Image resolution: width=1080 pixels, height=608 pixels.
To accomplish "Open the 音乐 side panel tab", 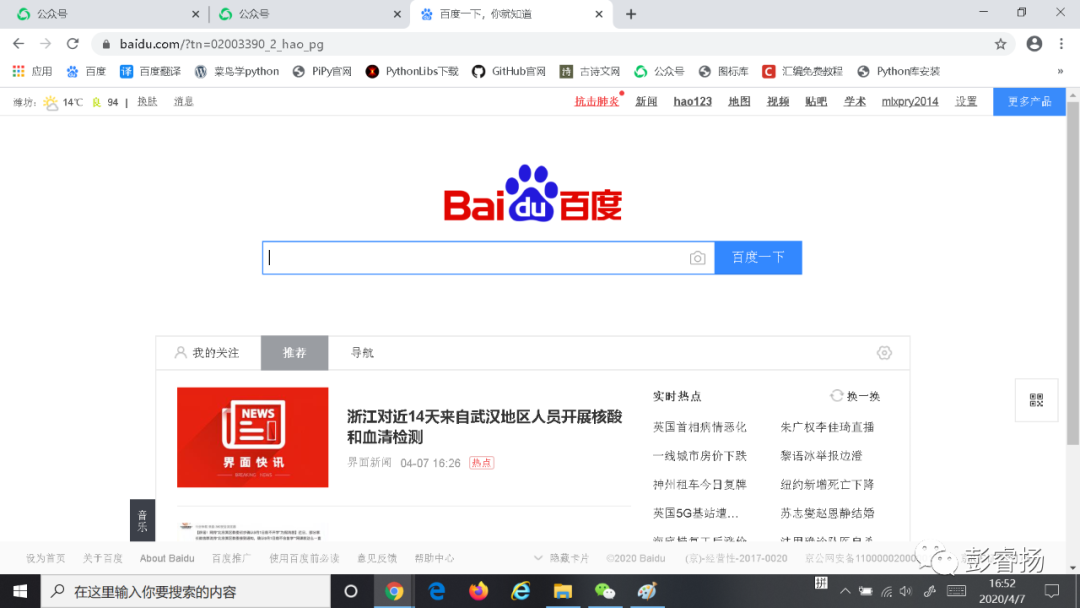I will (x=143, y=521).
